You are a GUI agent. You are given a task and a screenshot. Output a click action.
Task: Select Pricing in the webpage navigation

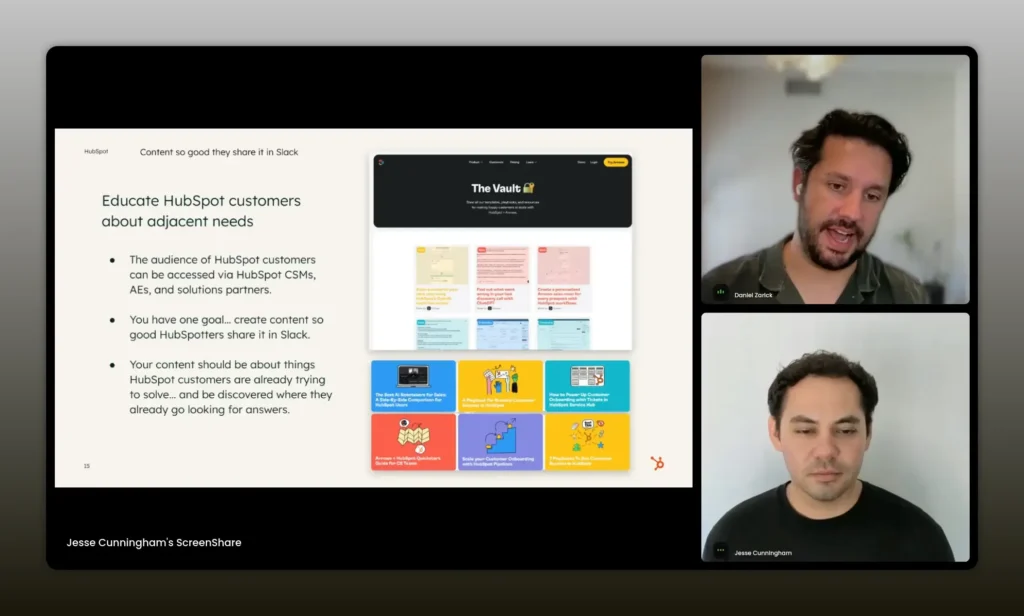click(514, 161)
